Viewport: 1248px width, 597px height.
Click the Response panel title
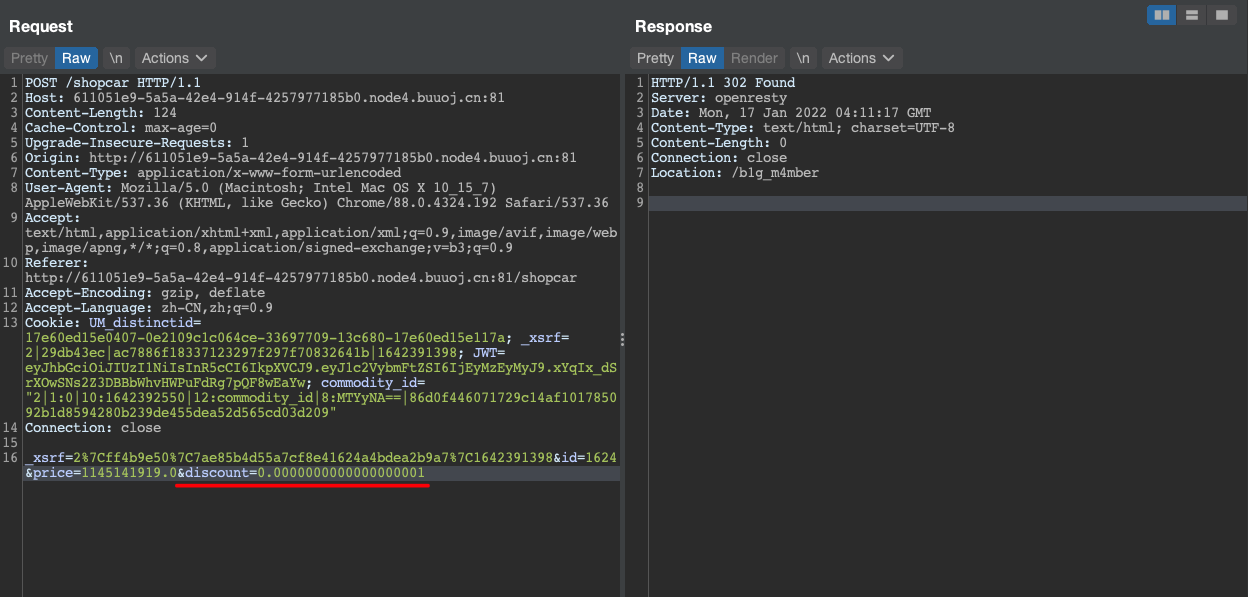click(x=673, y=26)
